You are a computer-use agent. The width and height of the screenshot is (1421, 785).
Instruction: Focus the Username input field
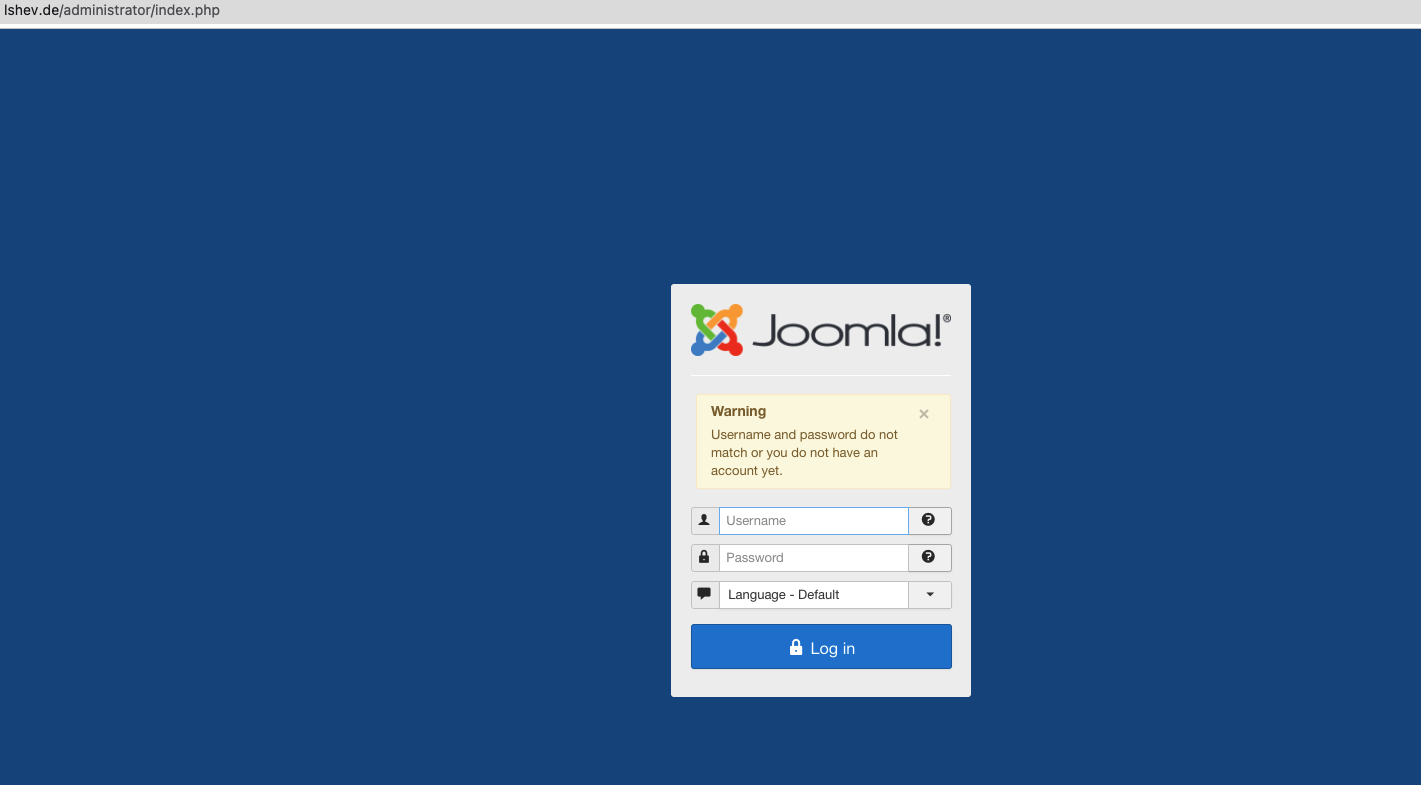click(x=814, y=520)
